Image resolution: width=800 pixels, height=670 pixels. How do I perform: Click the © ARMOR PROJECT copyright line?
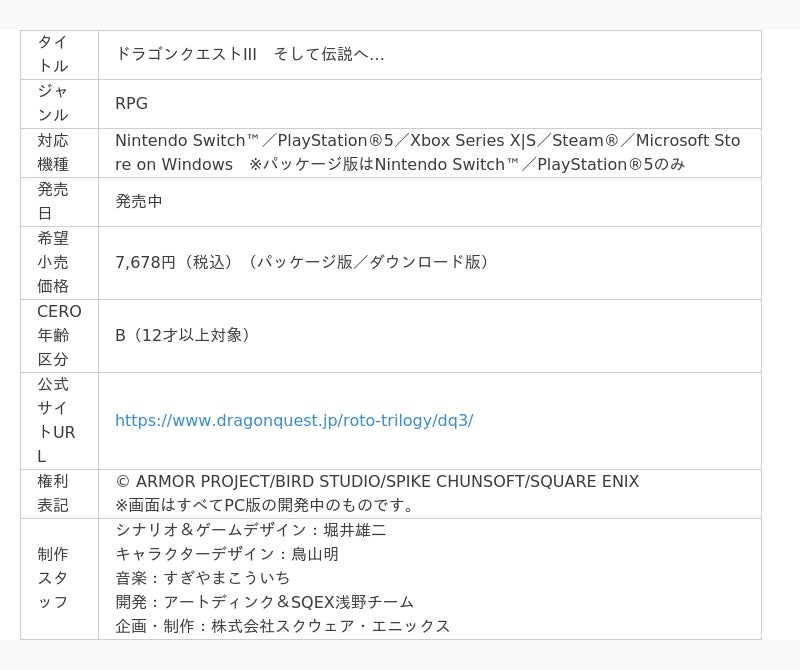click(x=376, y=482)
